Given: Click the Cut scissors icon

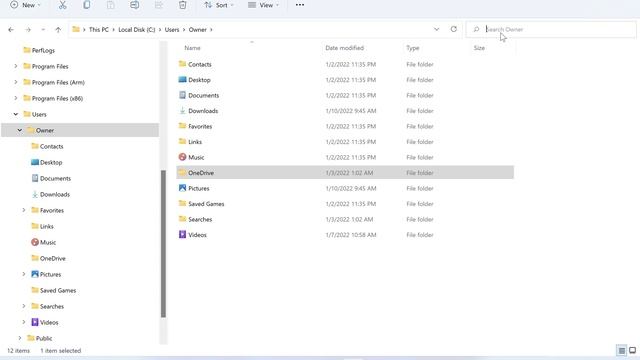Looking at the screenshot, I should coord(62,5).
